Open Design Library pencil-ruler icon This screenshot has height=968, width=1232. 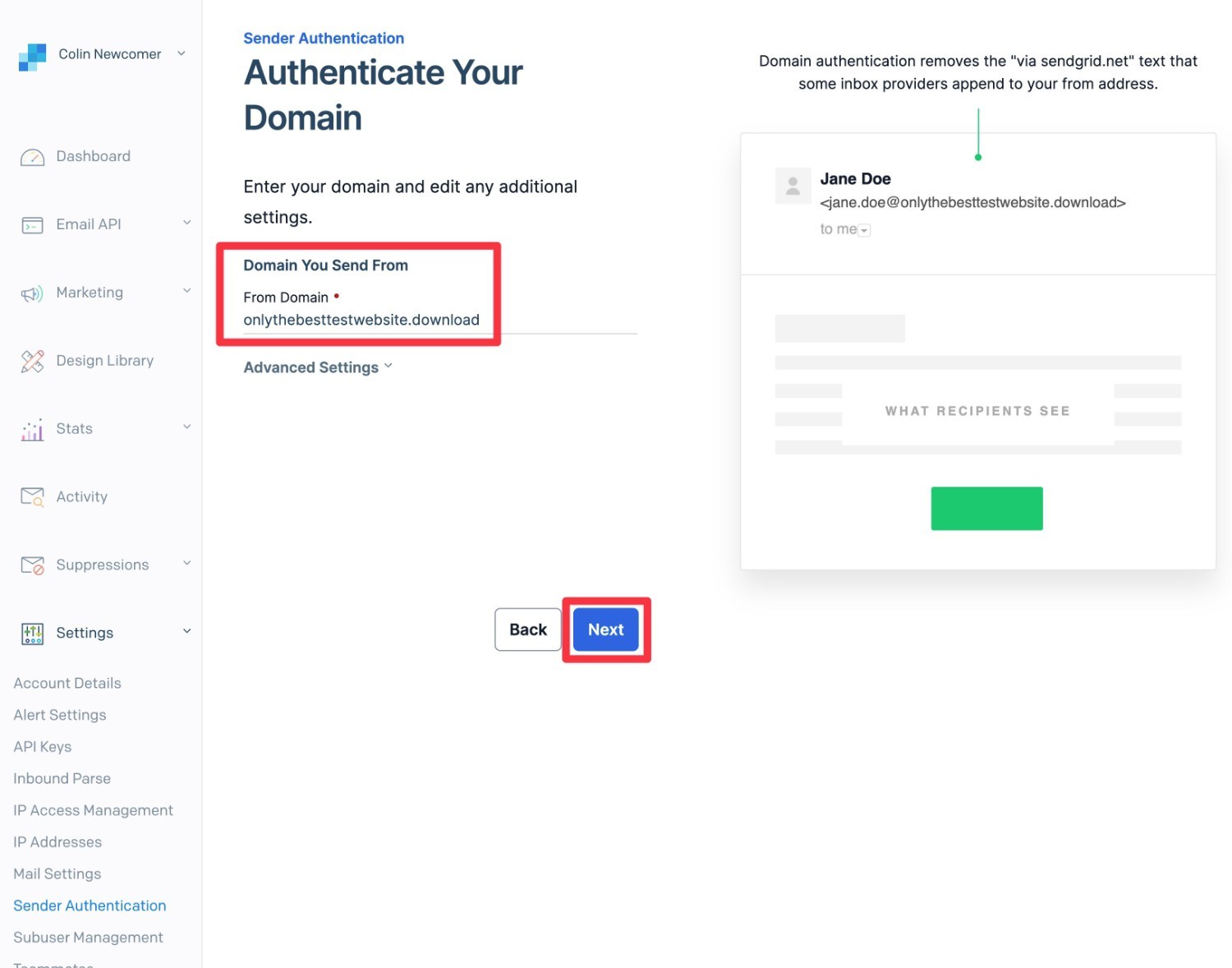32,362
